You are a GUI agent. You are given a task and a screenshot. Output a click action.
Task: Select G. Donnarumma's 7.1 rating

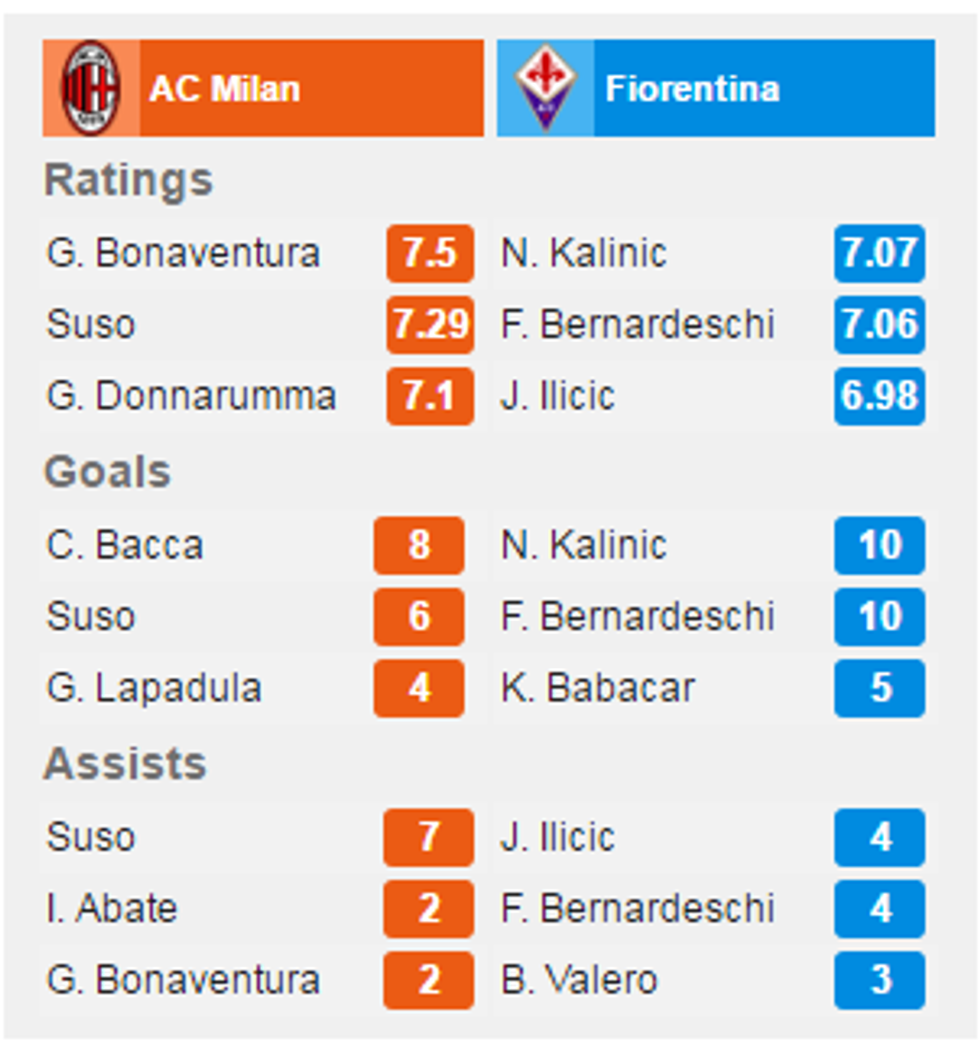coord(429,395)
